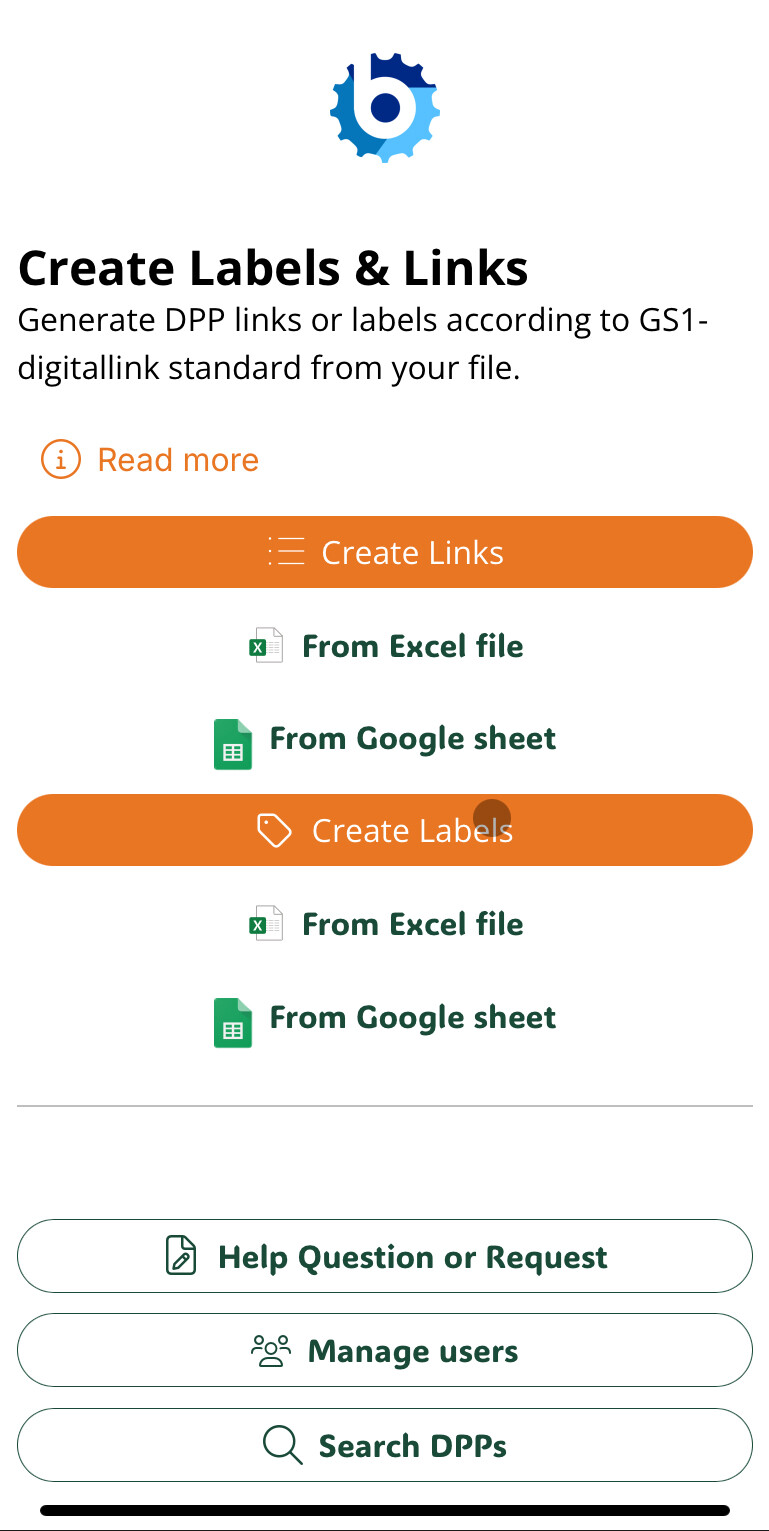Click the info icon beside Read more
This screenshot has height=1531, width=769.
[x=60, y=460]
